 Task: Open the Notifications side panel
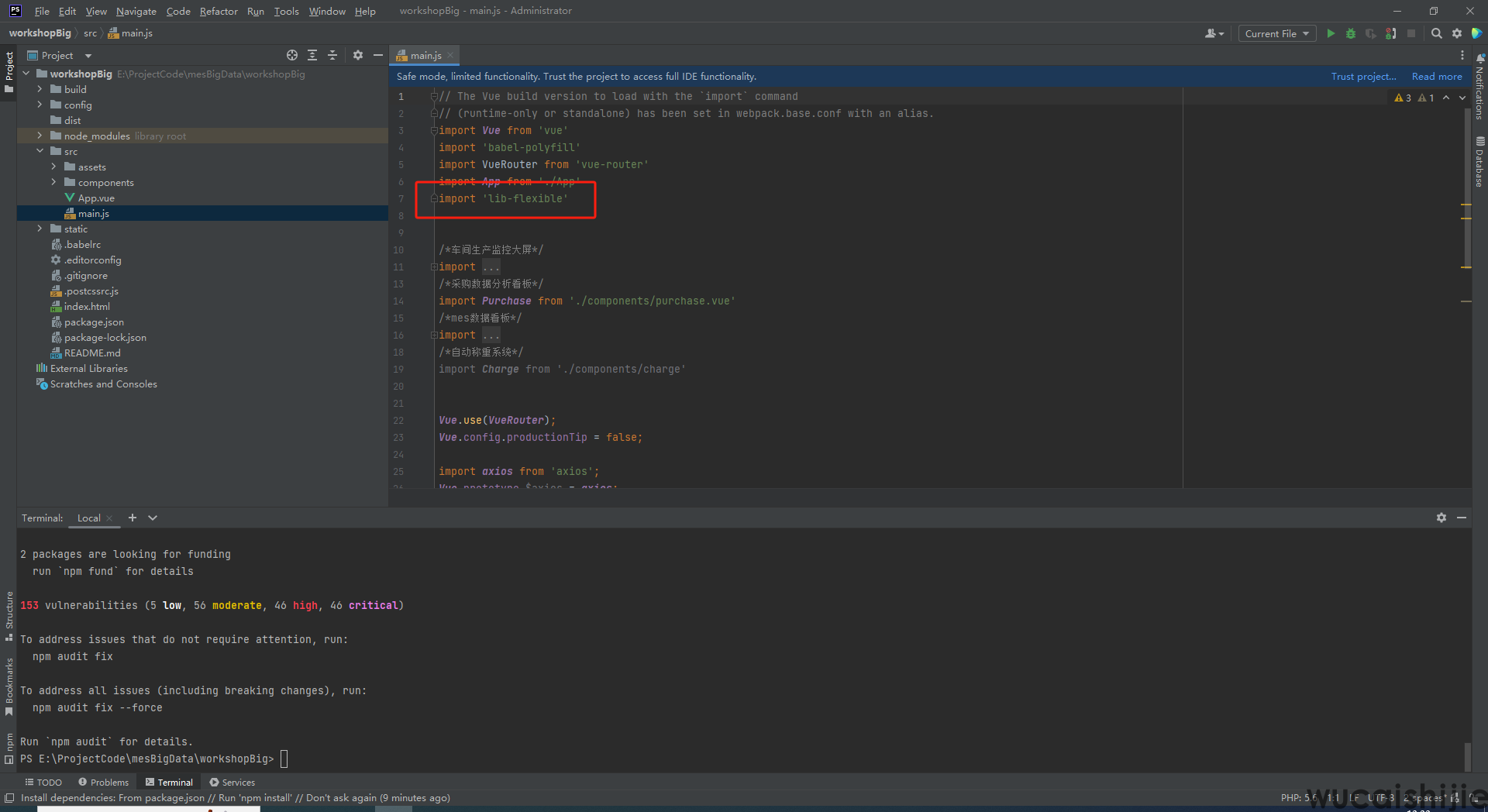[1479, 87]
